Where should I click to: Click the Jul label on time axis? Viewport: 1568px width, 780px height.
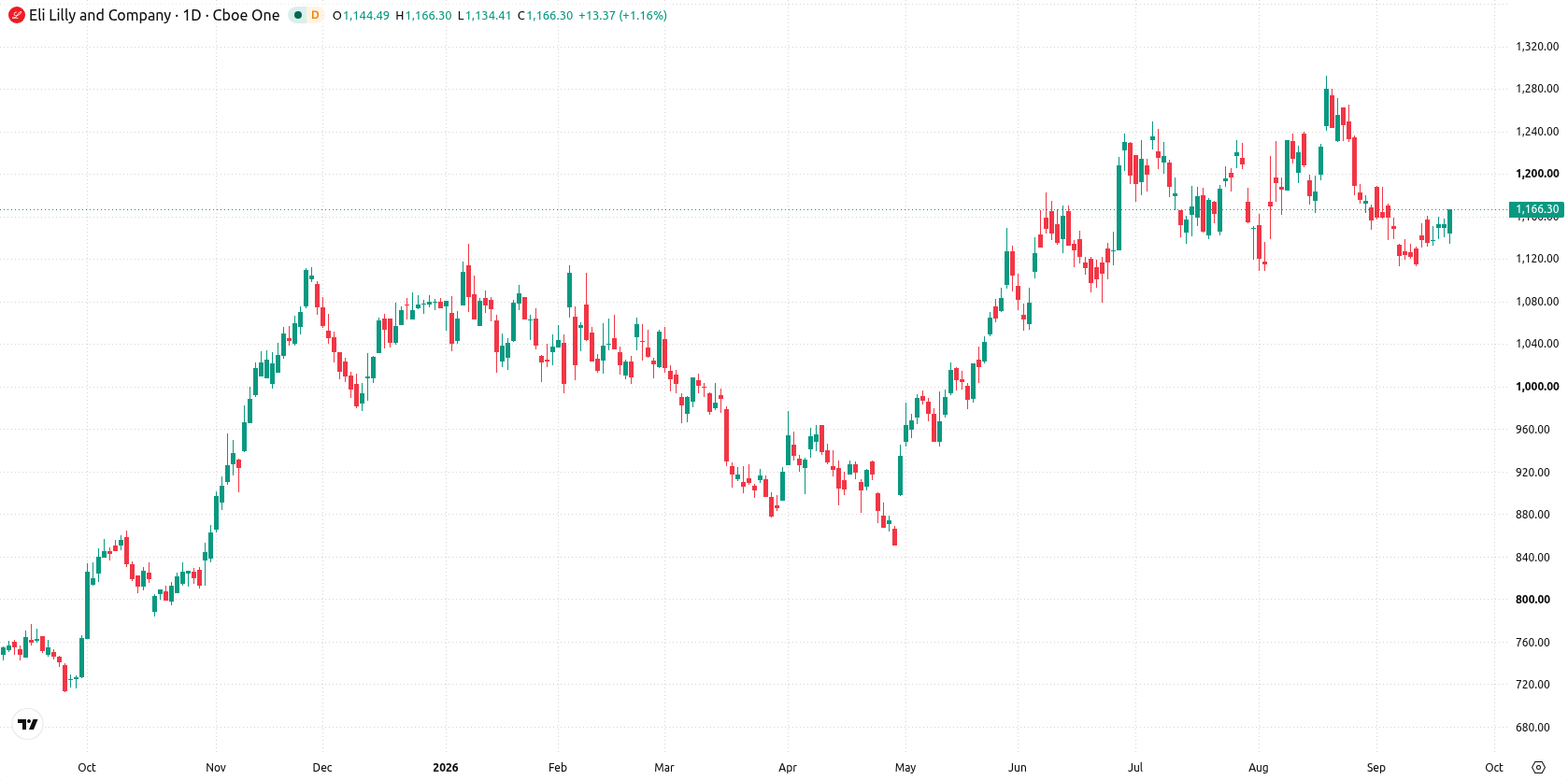click(1135, 768)
